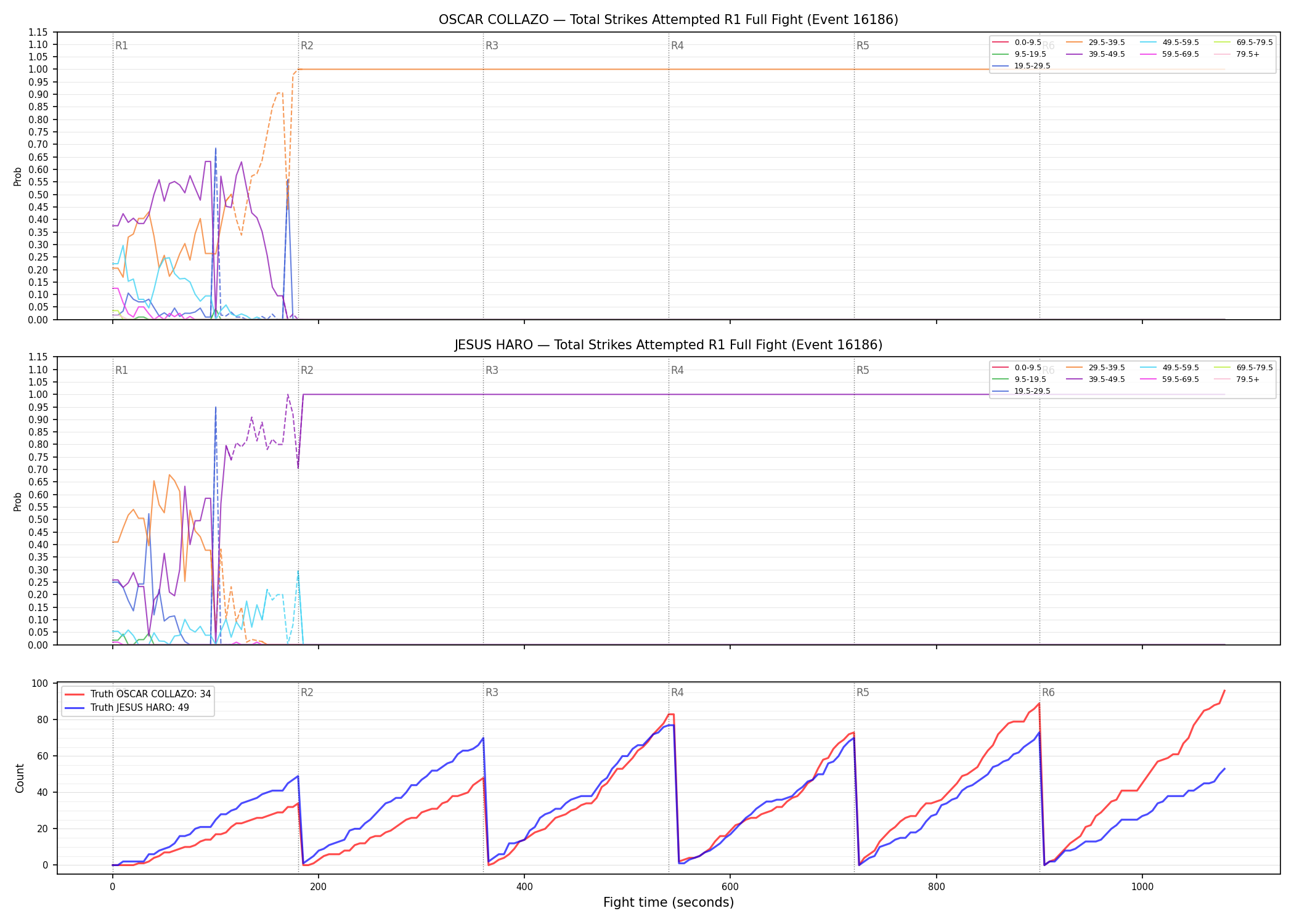Select the 39.5-49.5 legend entry in Oscar Collazo chart
The width and height of the screenshot is (1294, 924).
pyautogui.click(x=1095, y=54)
